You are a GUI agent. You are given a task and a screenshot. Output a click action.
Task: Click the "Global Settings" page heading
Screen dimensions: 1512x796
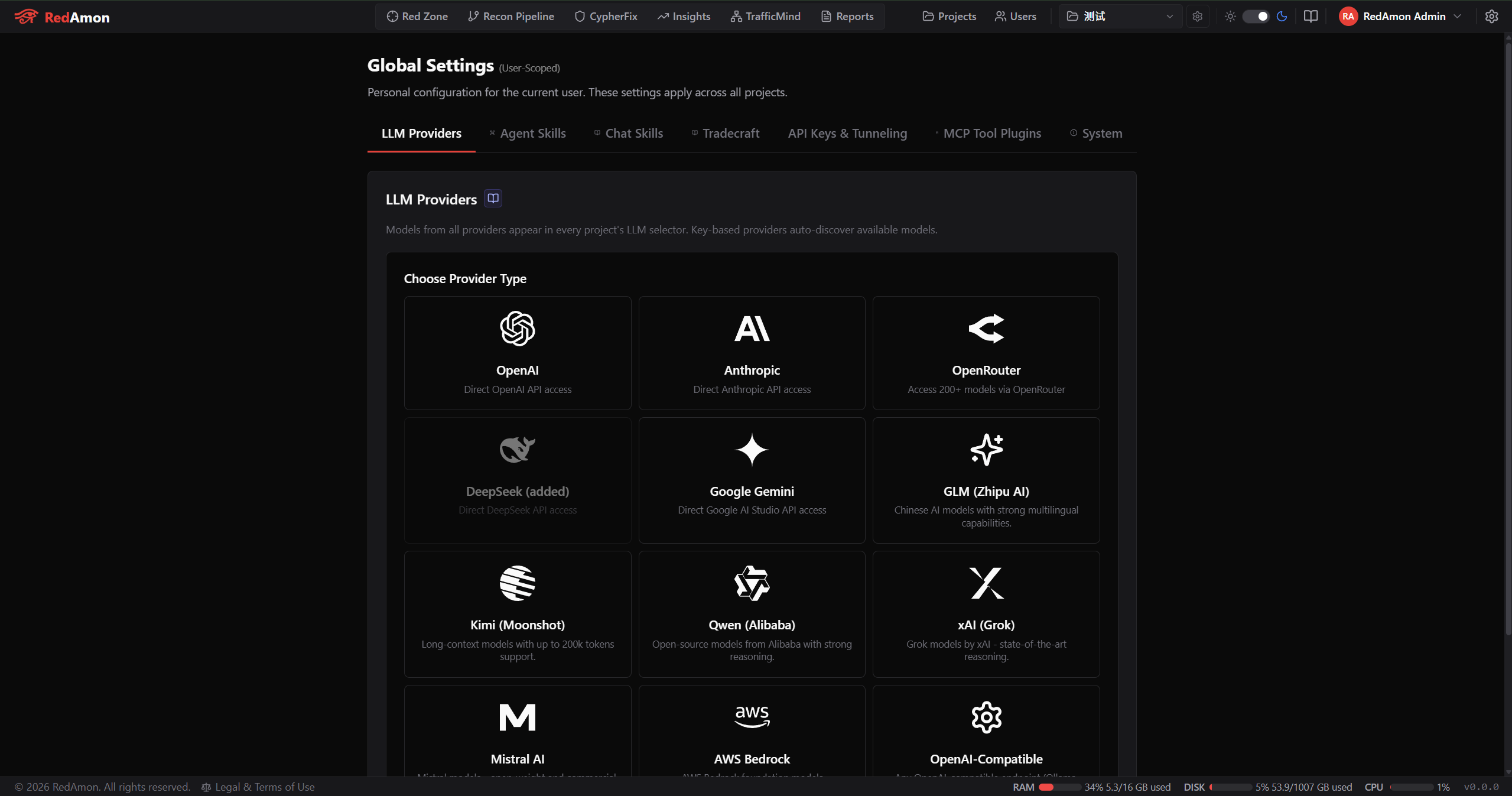[x=431, y=66]
